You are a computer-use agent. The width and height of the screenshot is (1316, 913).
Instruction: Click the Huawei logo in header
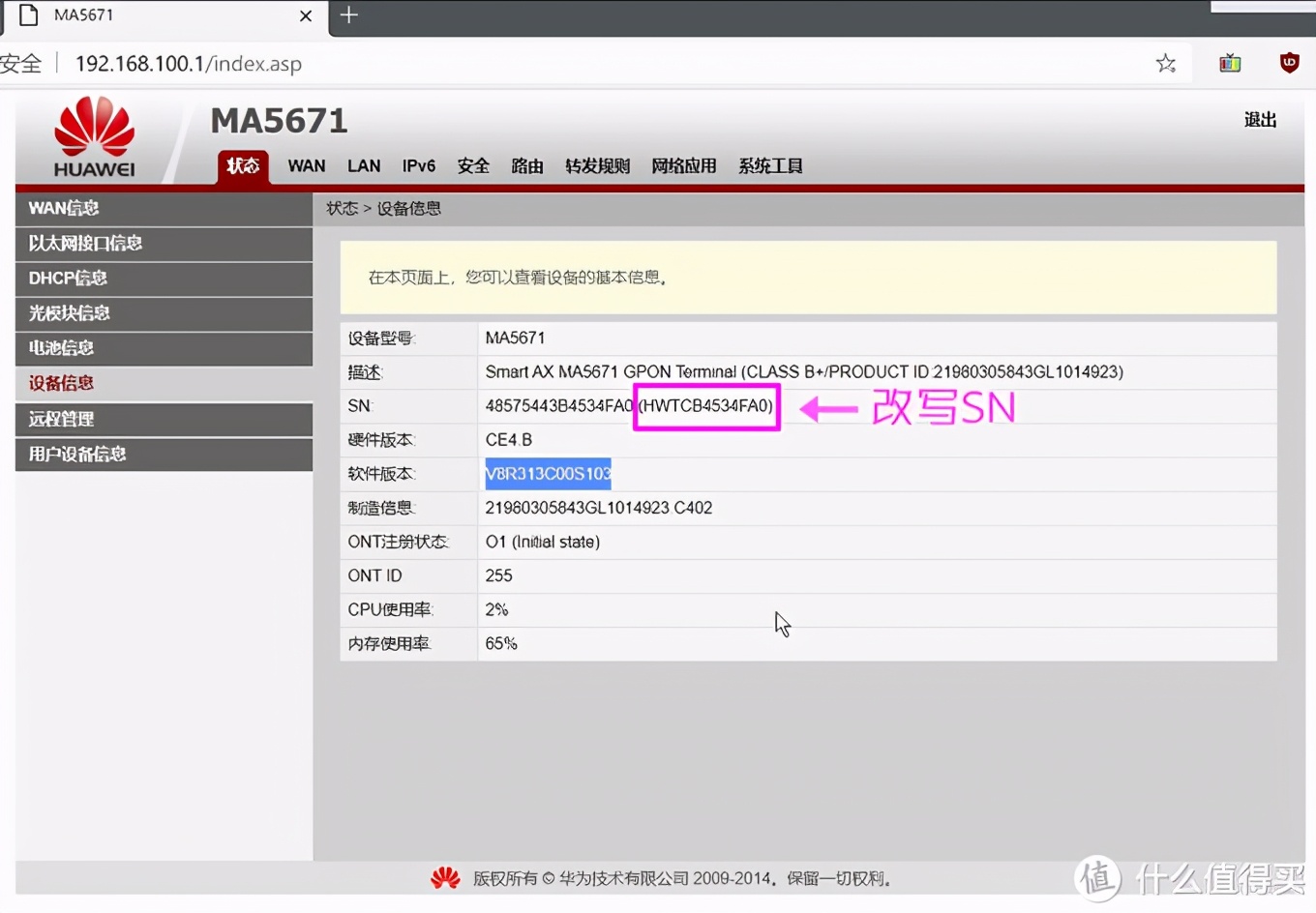pos(94,136)
